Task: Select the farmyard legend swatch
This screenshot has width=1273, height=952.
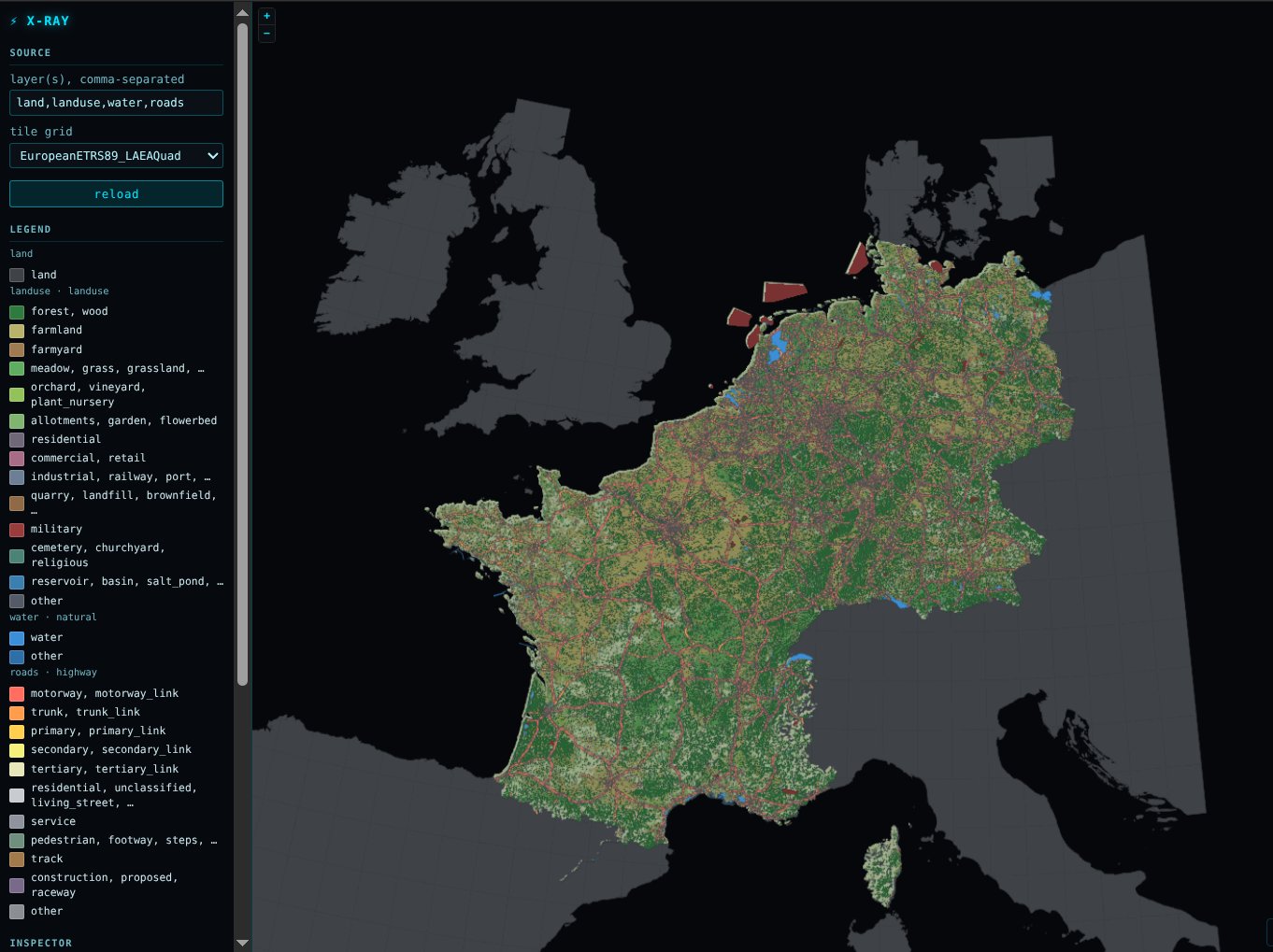Action: pyautogui.click(x=17, y=349)
